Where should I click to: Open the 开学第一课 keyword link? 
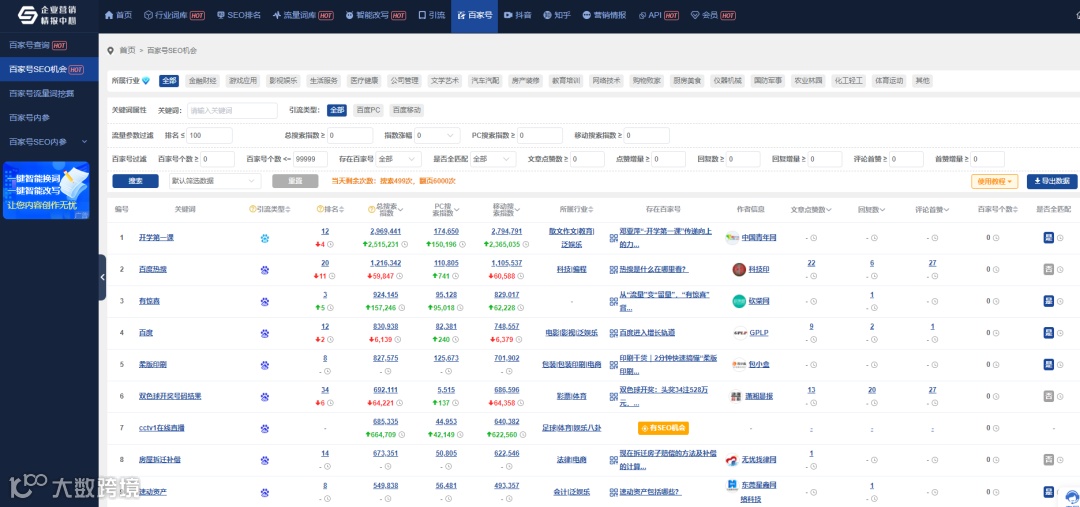tap(156, 238)
